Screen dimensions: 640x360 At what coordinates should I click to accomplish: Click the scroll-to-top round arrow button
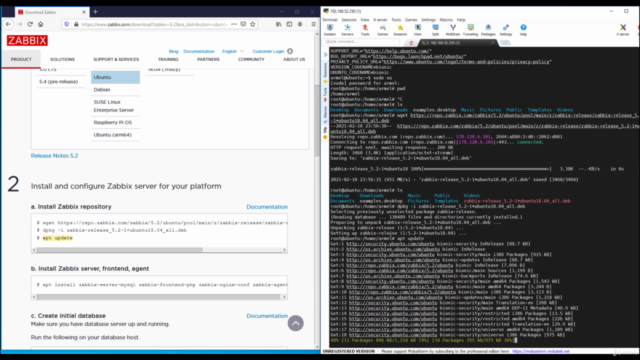pos(296,323)
